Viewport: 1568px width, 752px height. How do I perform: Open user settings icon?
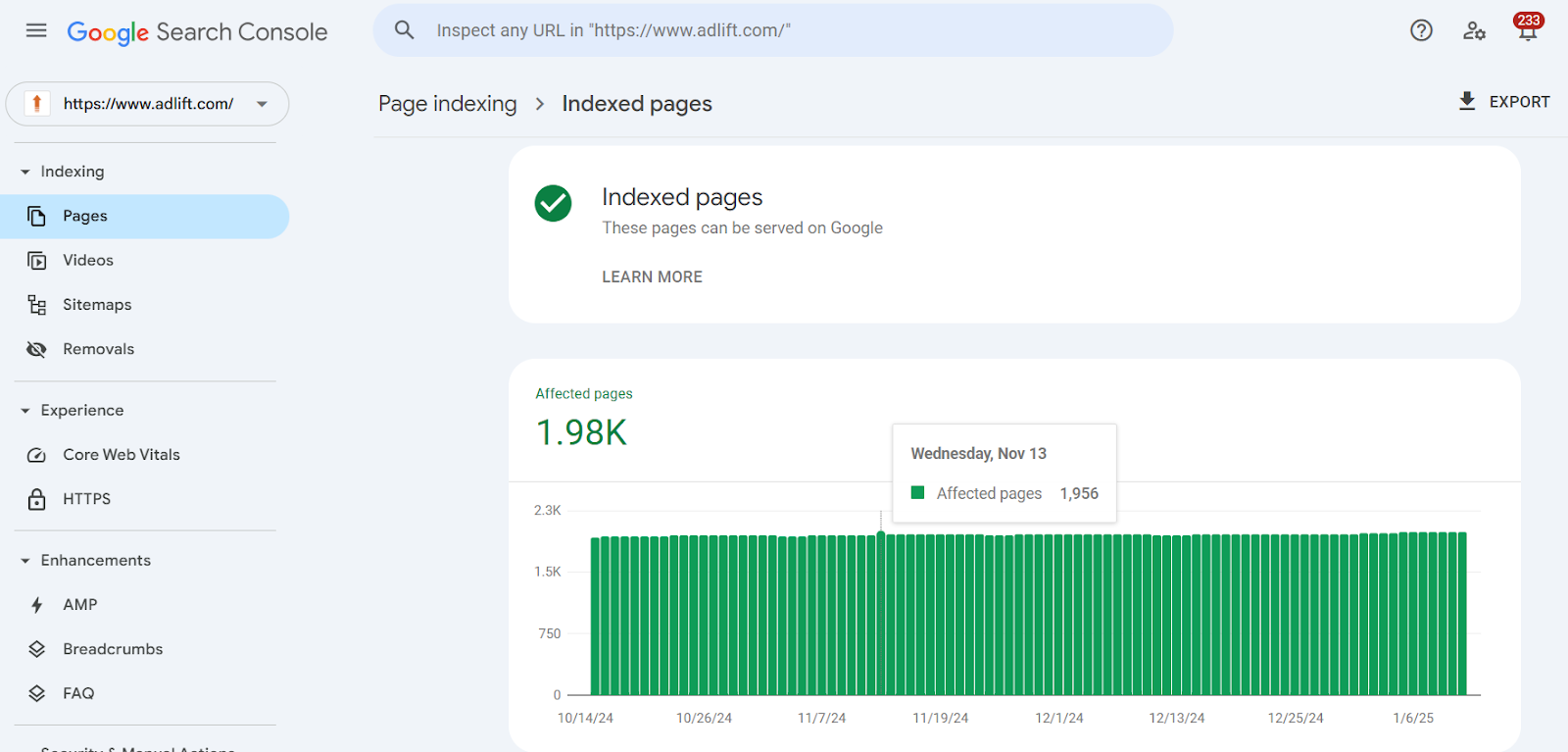pyautogui.click(x=1474, y=30)
